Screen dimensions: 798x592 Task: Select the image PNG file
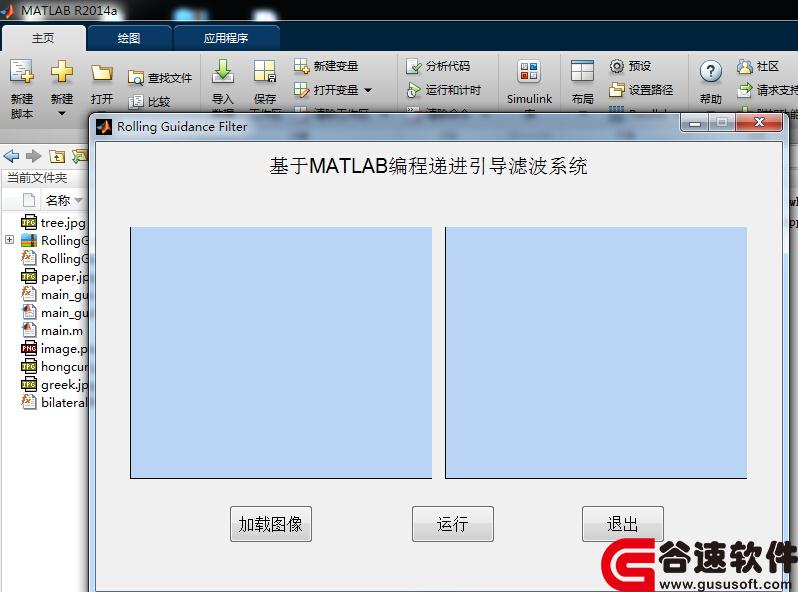pyautogui.click(x=54, y=349)
